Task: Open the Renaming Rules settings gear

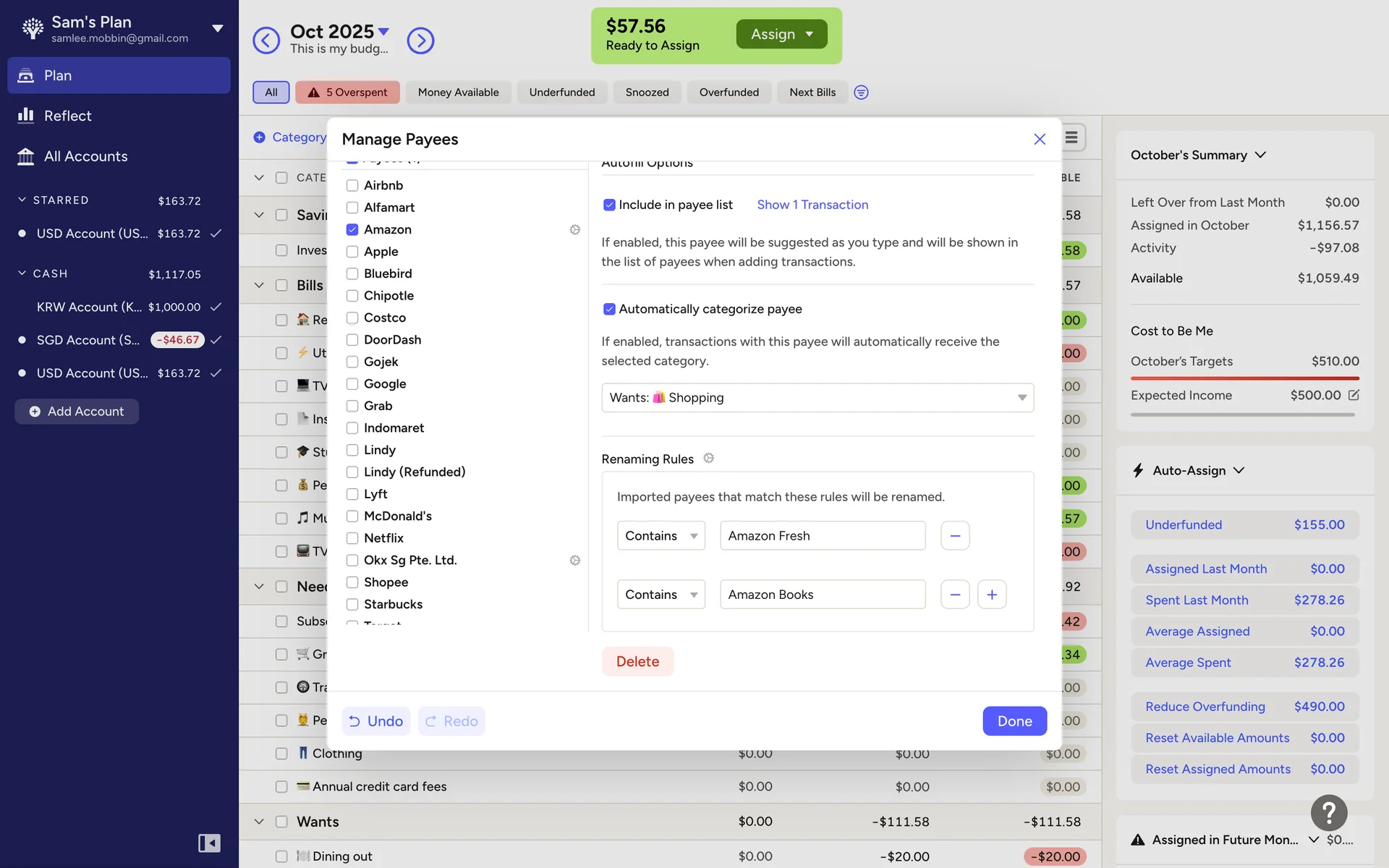Action: [708, 458]
